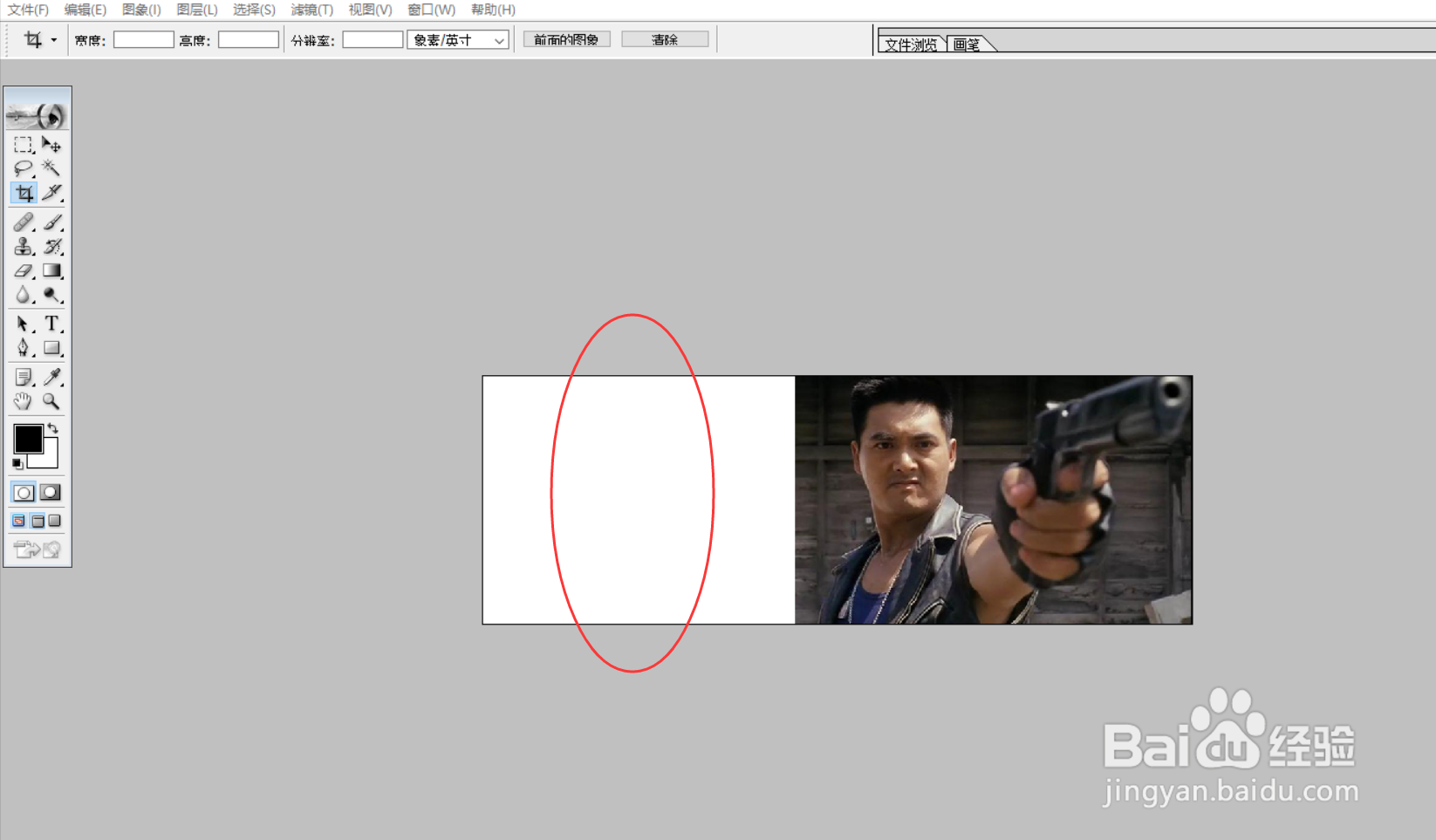Image resolution: width=1436 pixels, height=840 pixels.
Task: Click the 清除 button
Action: click(x=665, y=40)
